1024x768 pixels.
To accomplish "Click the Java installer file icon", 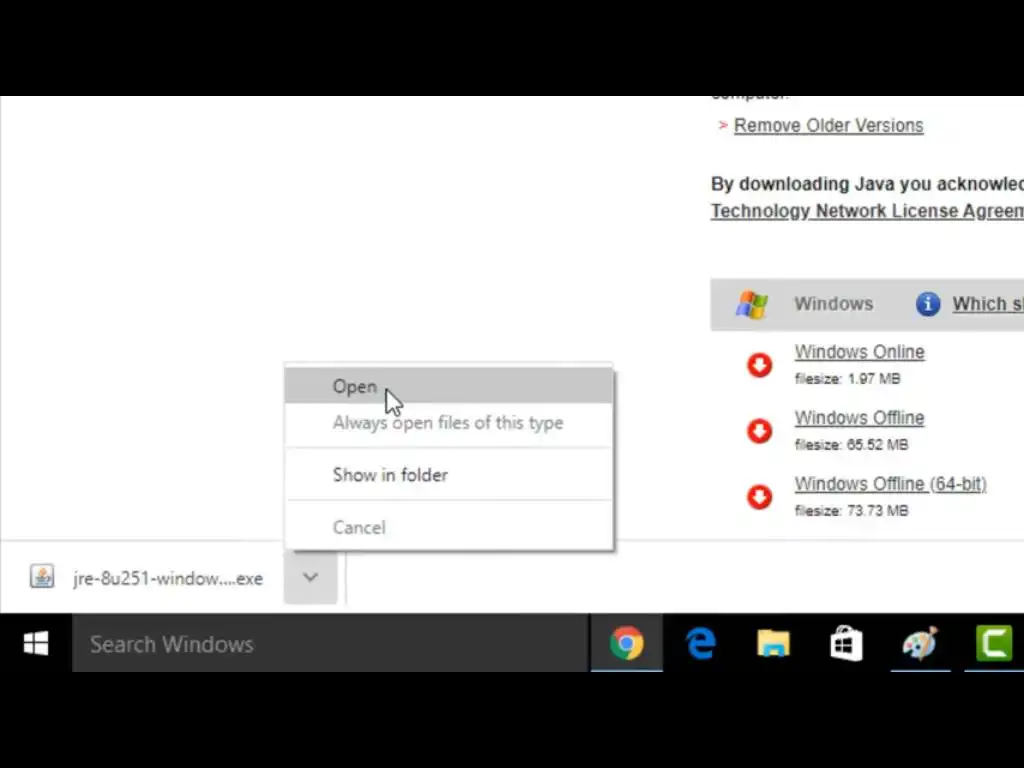I will [42, 577].
